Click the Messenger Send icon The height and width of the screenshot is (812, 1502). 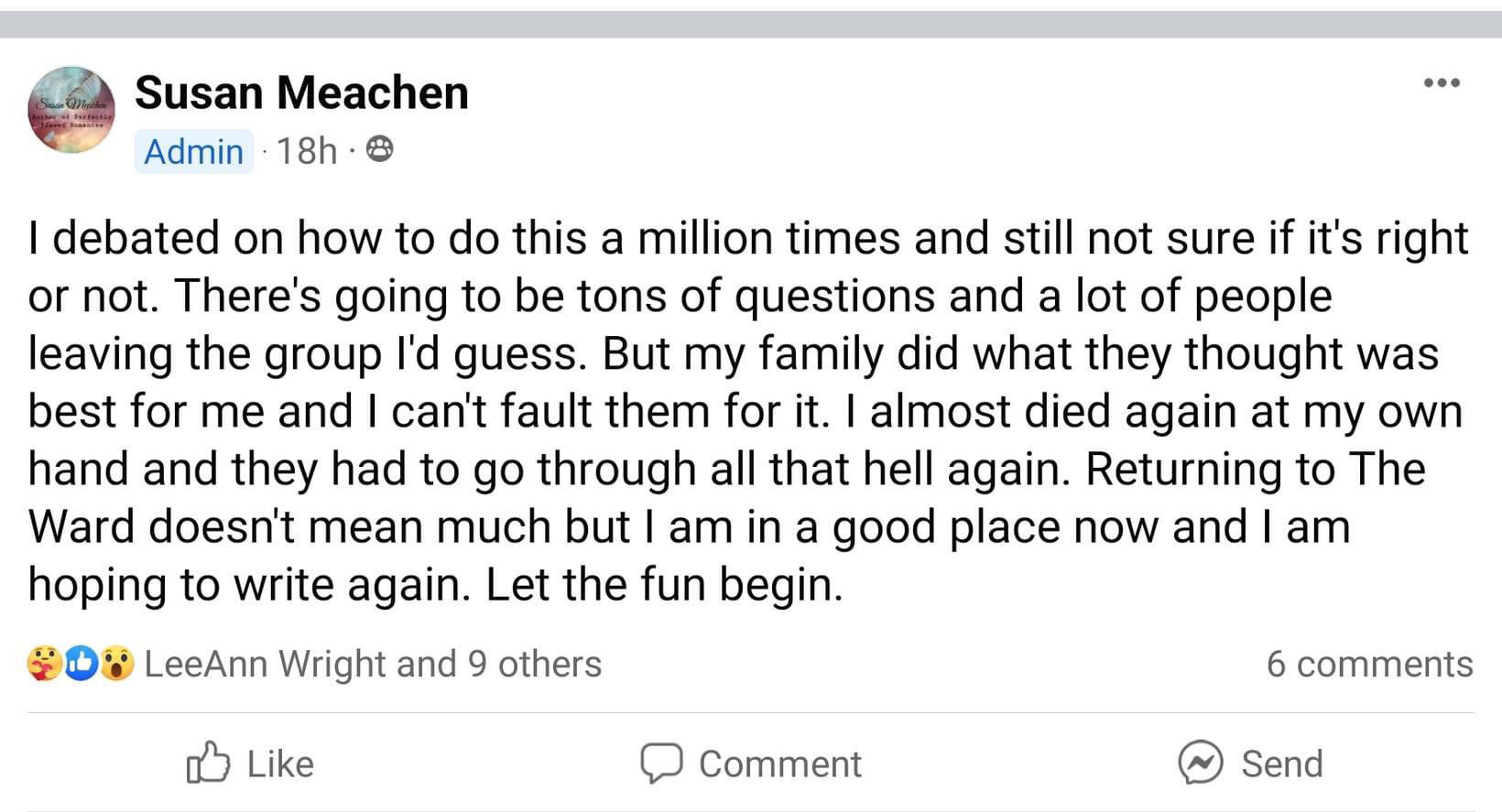1200,763
